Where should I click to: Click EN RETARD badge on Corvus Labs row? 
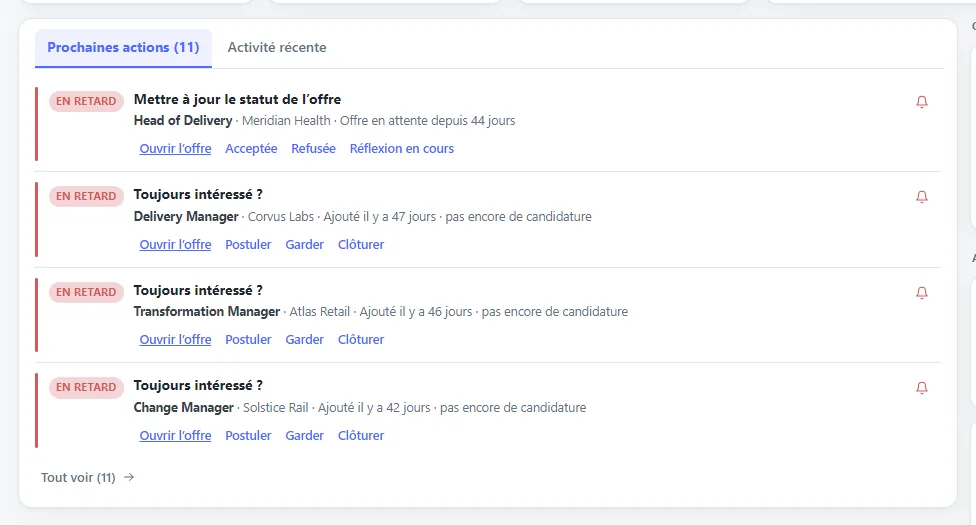coord(86,196)
